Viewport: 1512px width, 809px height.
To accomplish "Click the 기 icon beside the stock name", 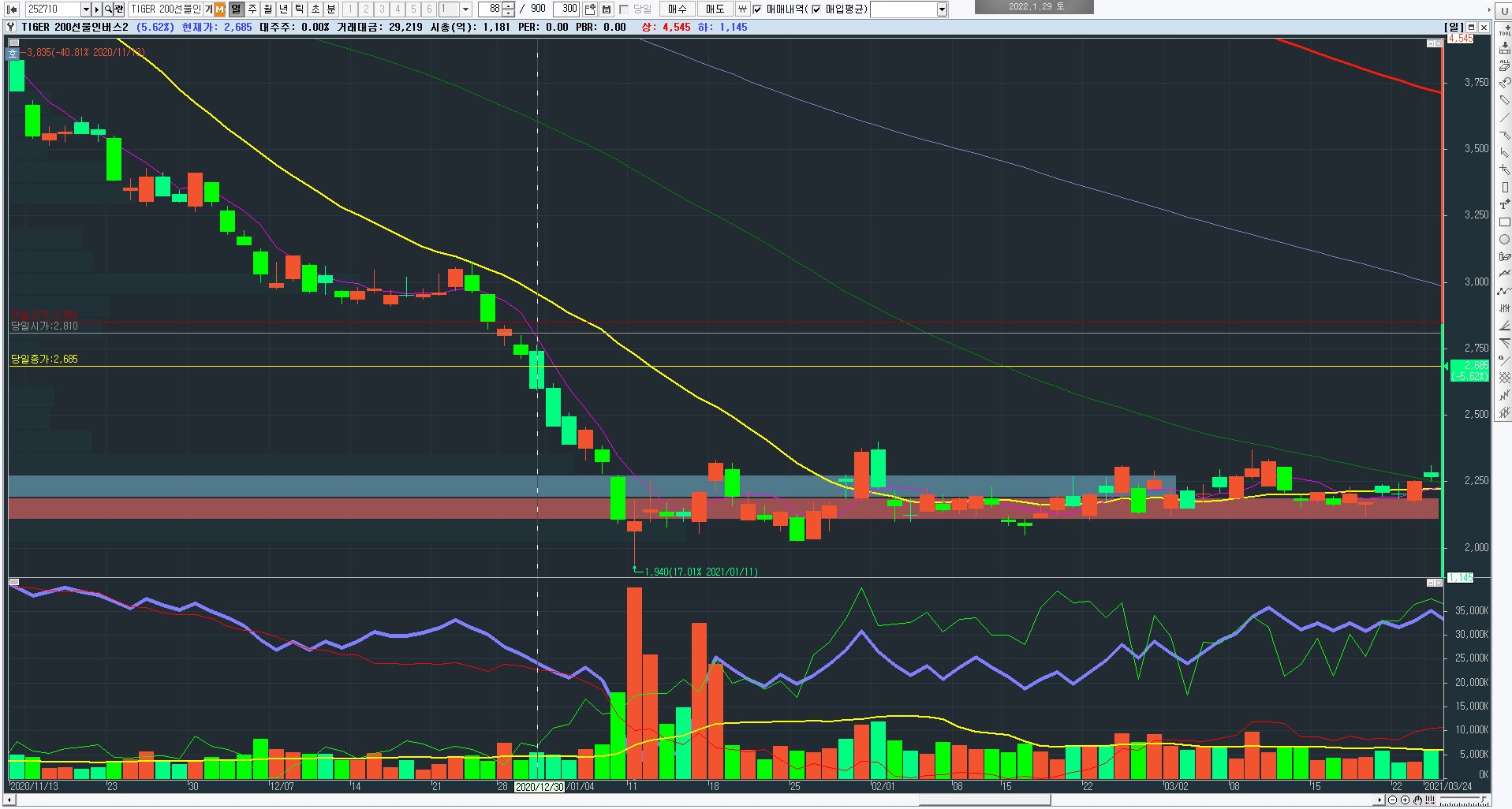I will (x=208, y=9).
